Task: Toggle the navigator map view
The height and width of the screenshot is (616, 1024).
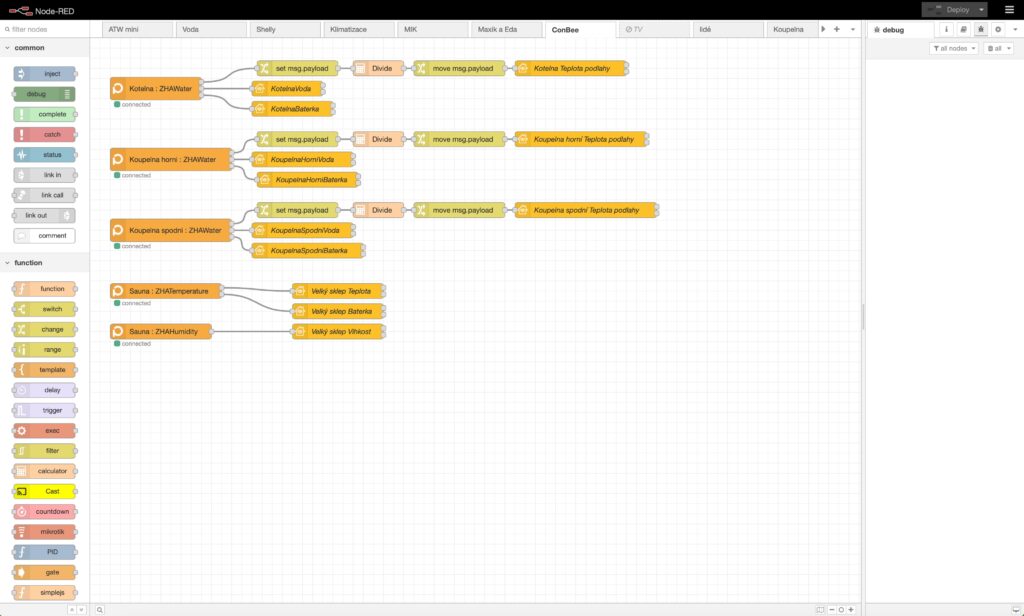Action: (820, 609)
